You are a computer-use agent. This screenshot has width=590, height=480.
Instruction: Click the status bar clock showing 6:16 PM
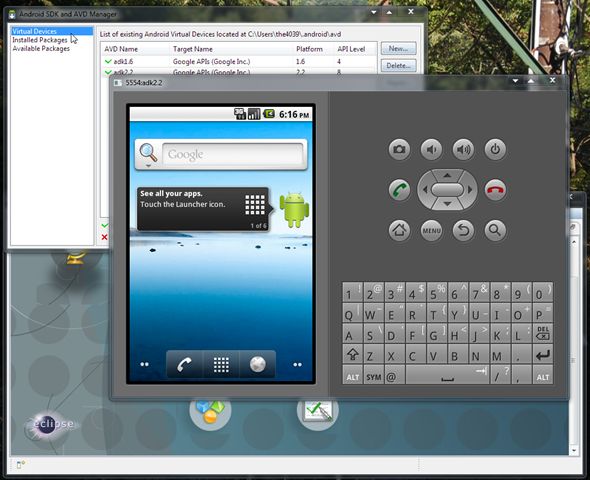294,114
